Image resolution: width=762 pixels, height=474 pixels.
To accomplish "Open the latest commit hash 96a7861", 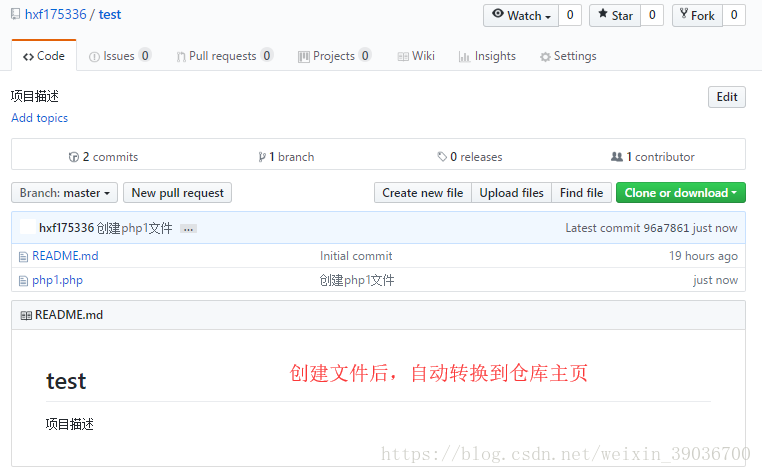I will coord(666,228).
